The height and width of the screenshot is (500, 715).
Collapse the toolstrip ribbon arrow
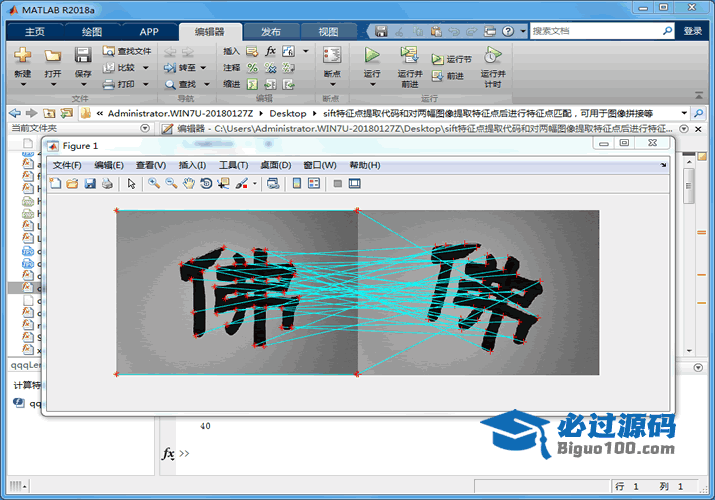point(699,95)
